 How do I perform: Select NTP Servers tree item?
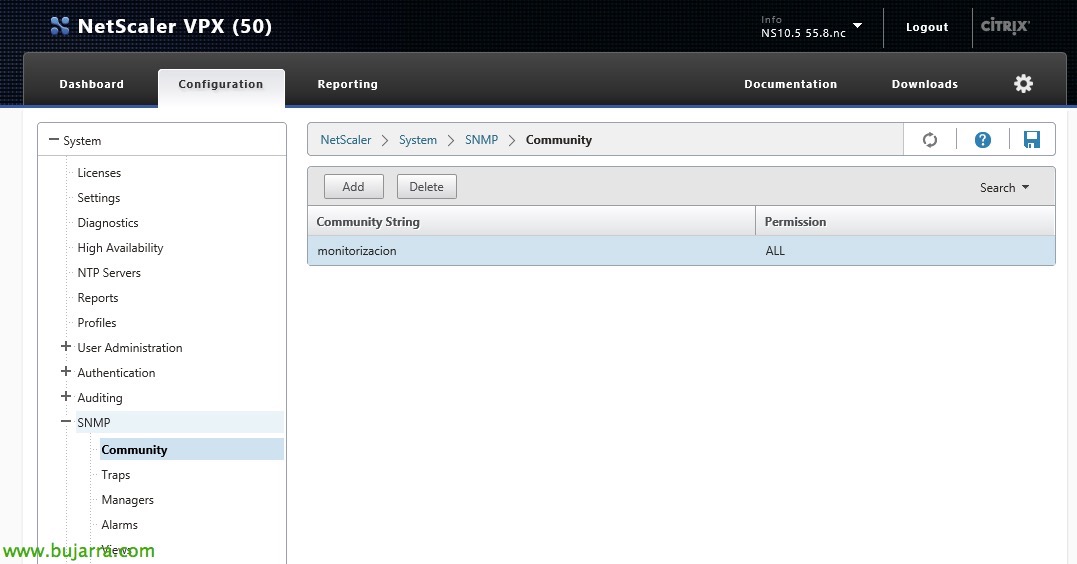109,272
